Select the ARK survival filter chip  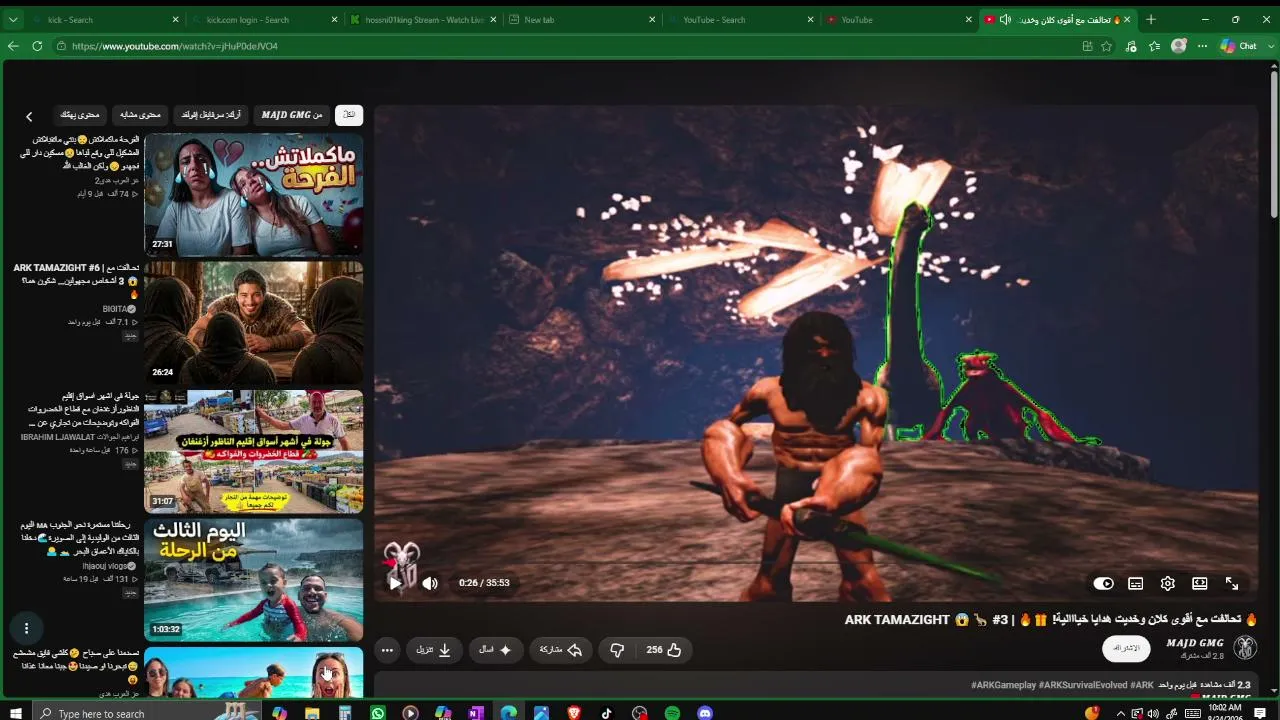211,115
